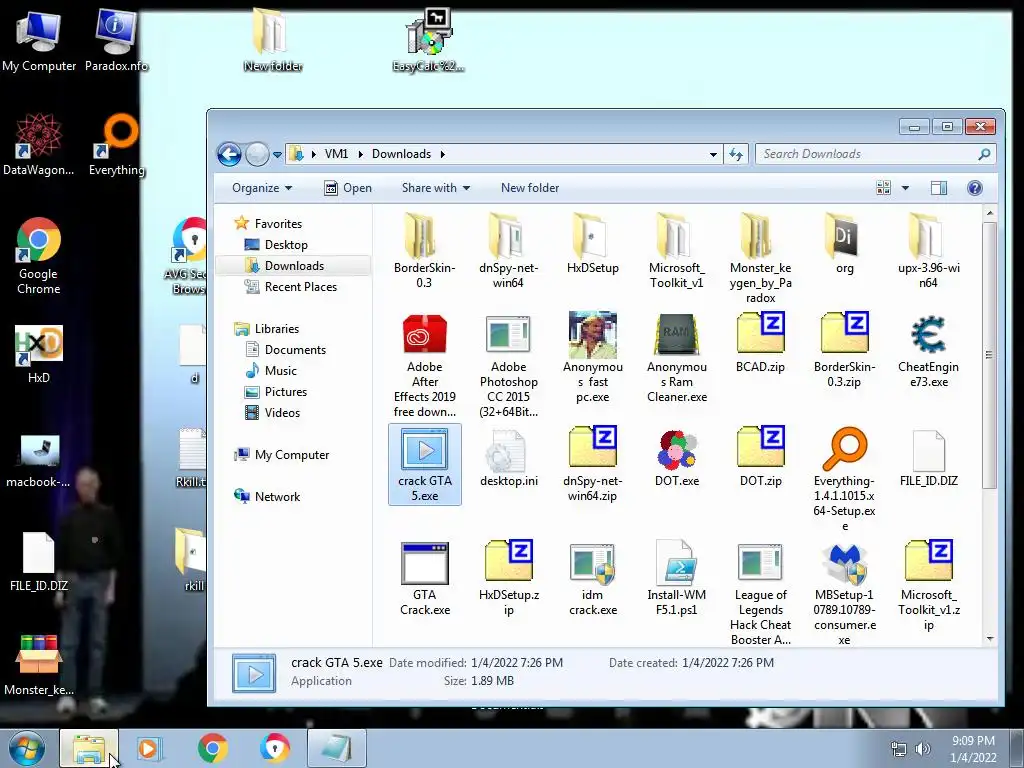Click the file list scrollbar down arrow
The height and width of the screenshot is (768, 1024).
coord(990,639)
